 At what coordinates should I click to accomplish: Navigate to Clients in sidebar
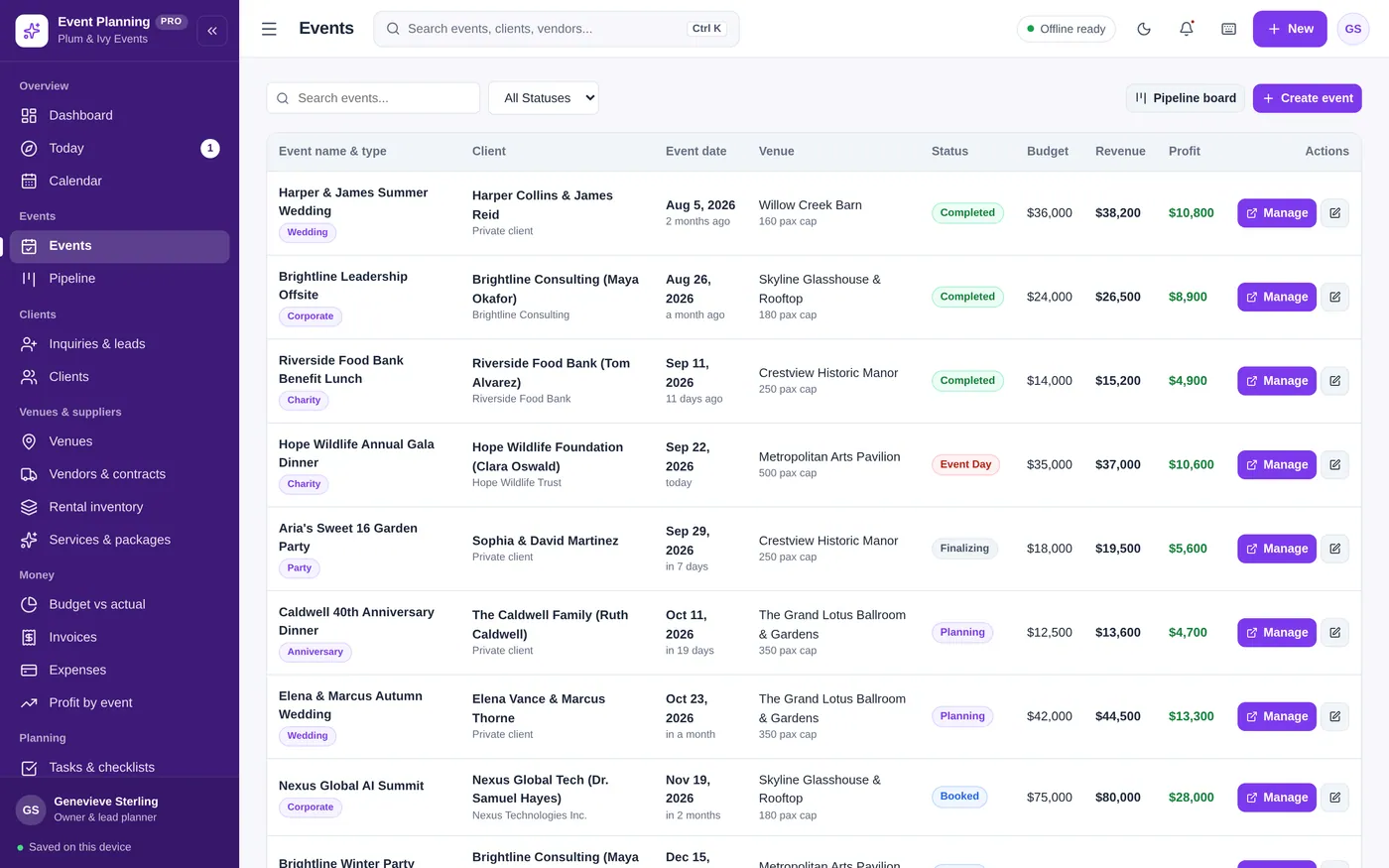pos(119,377)
